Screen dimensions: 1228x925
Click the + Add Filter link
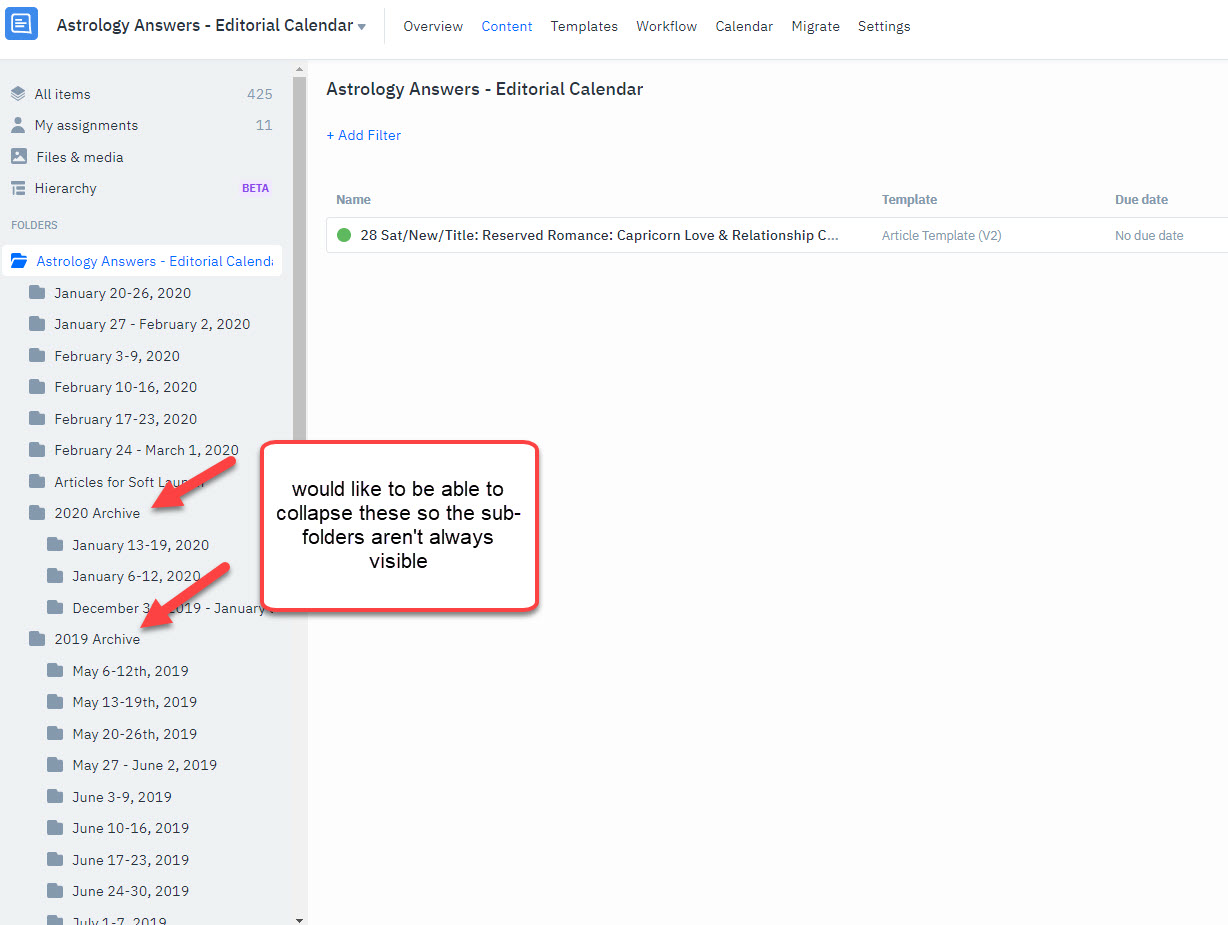(364, 135)
